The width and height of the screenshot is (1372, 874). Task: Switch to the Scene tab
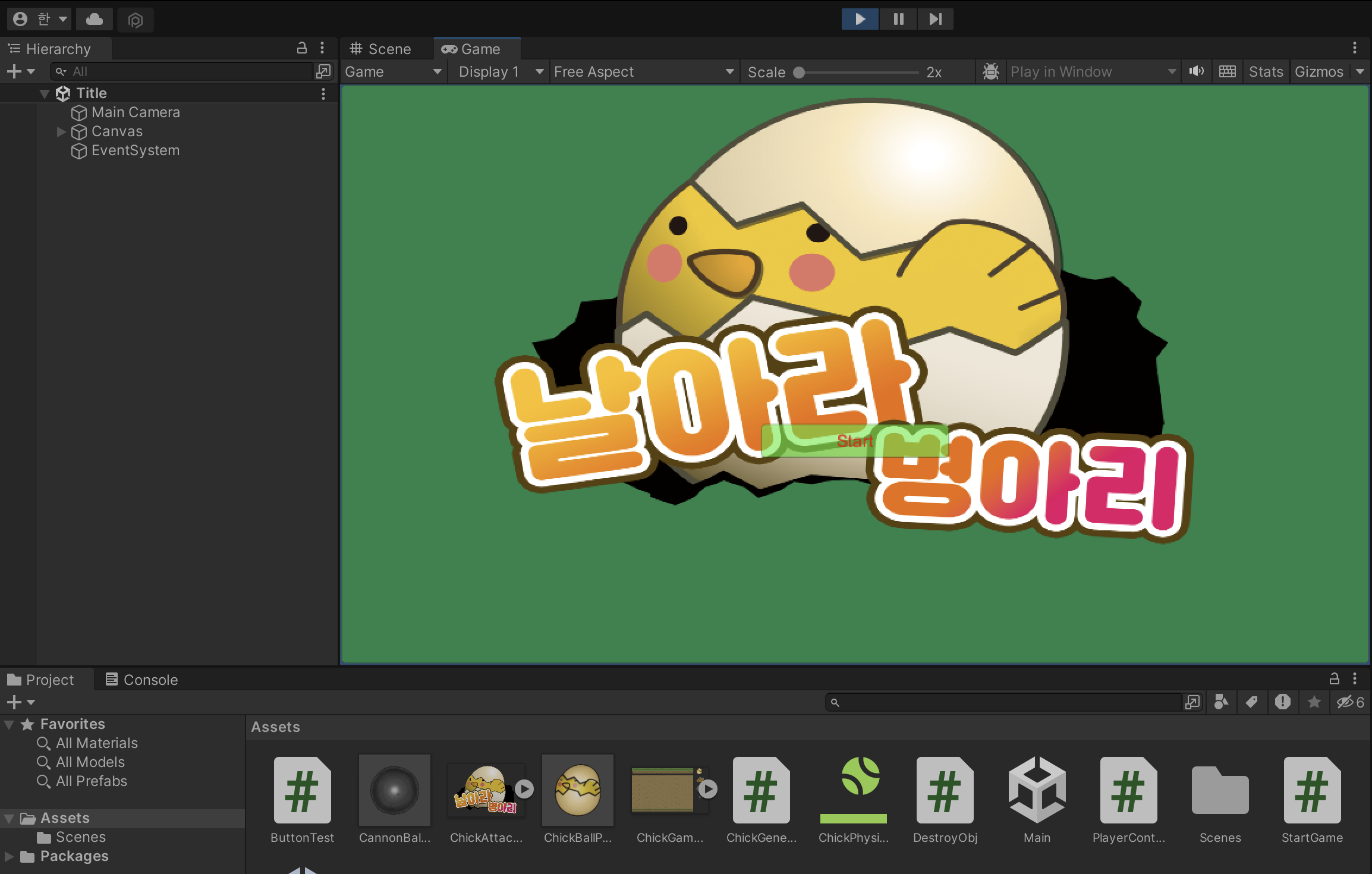click(x=381, y=49)
